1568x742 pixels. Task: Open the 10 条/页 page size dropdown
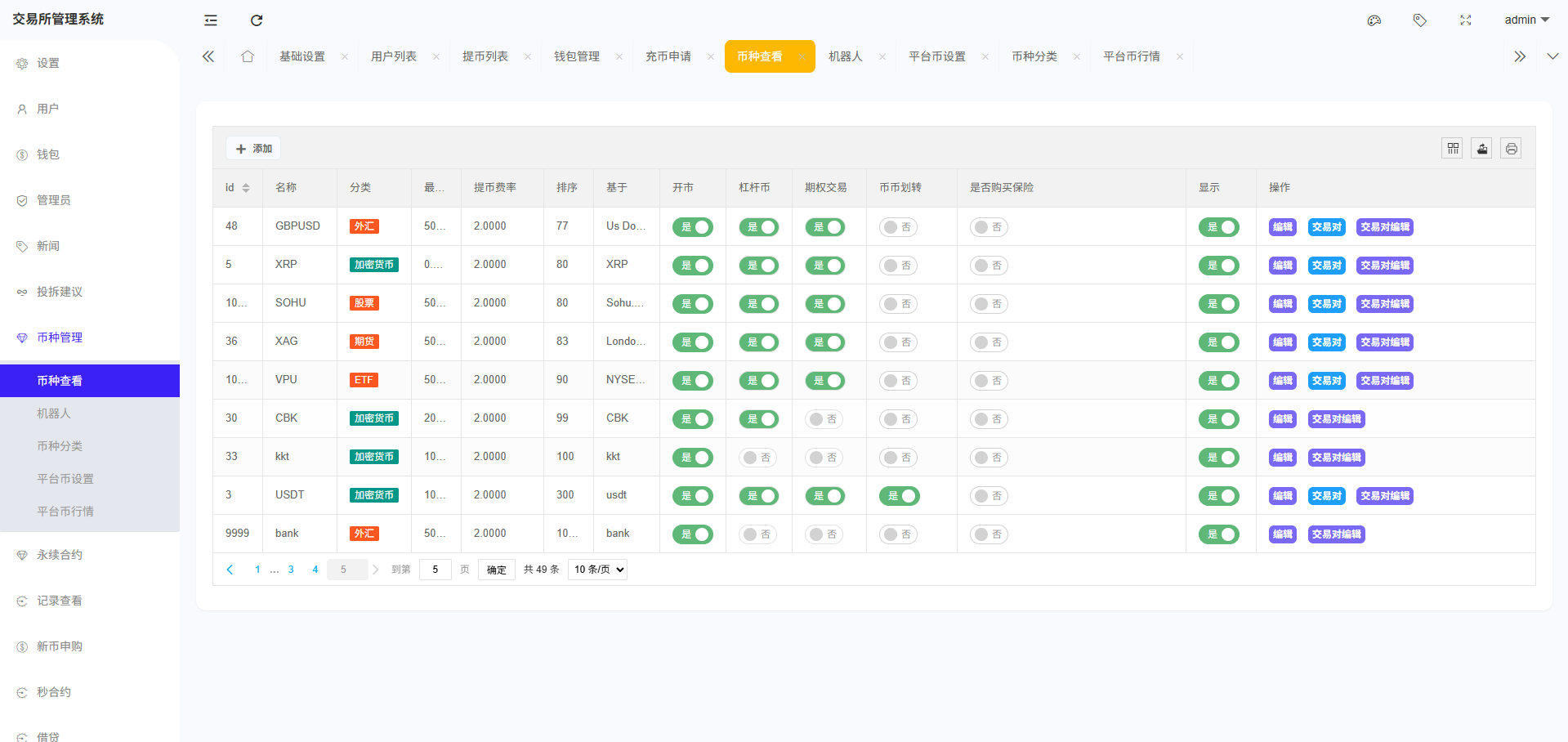click(597, 570)
